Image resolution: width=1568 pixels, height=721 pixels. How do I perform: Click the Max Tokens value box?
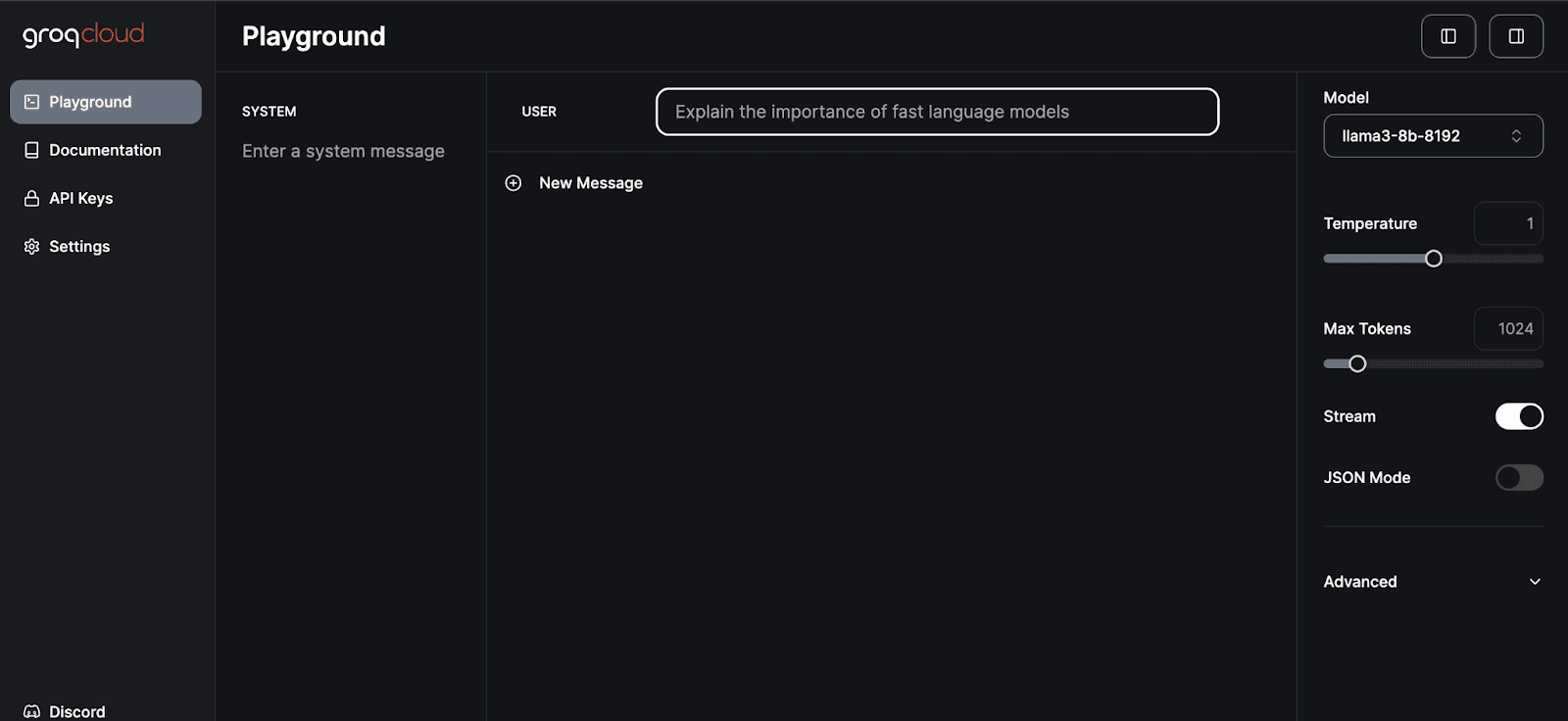click(1508, 329)
